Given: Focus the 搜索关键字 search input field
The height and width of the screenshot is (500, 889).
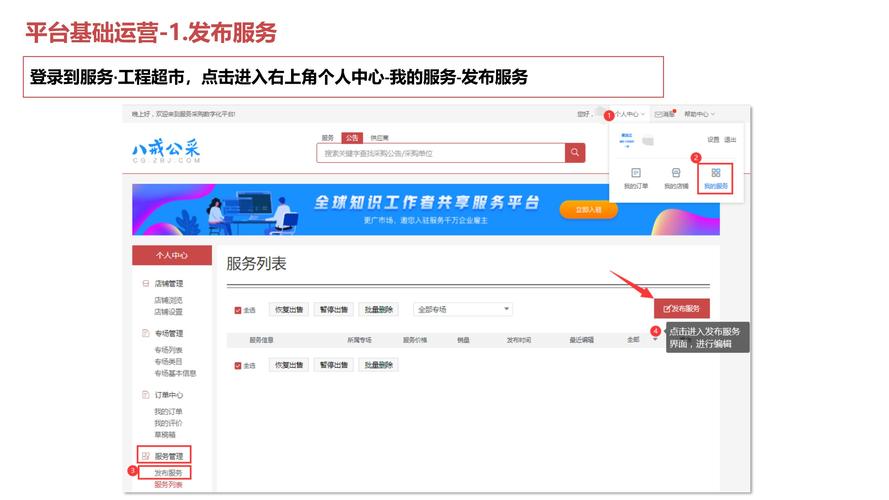Looking at the screenshot, I should pyautogui.click(x=441, y=153).
